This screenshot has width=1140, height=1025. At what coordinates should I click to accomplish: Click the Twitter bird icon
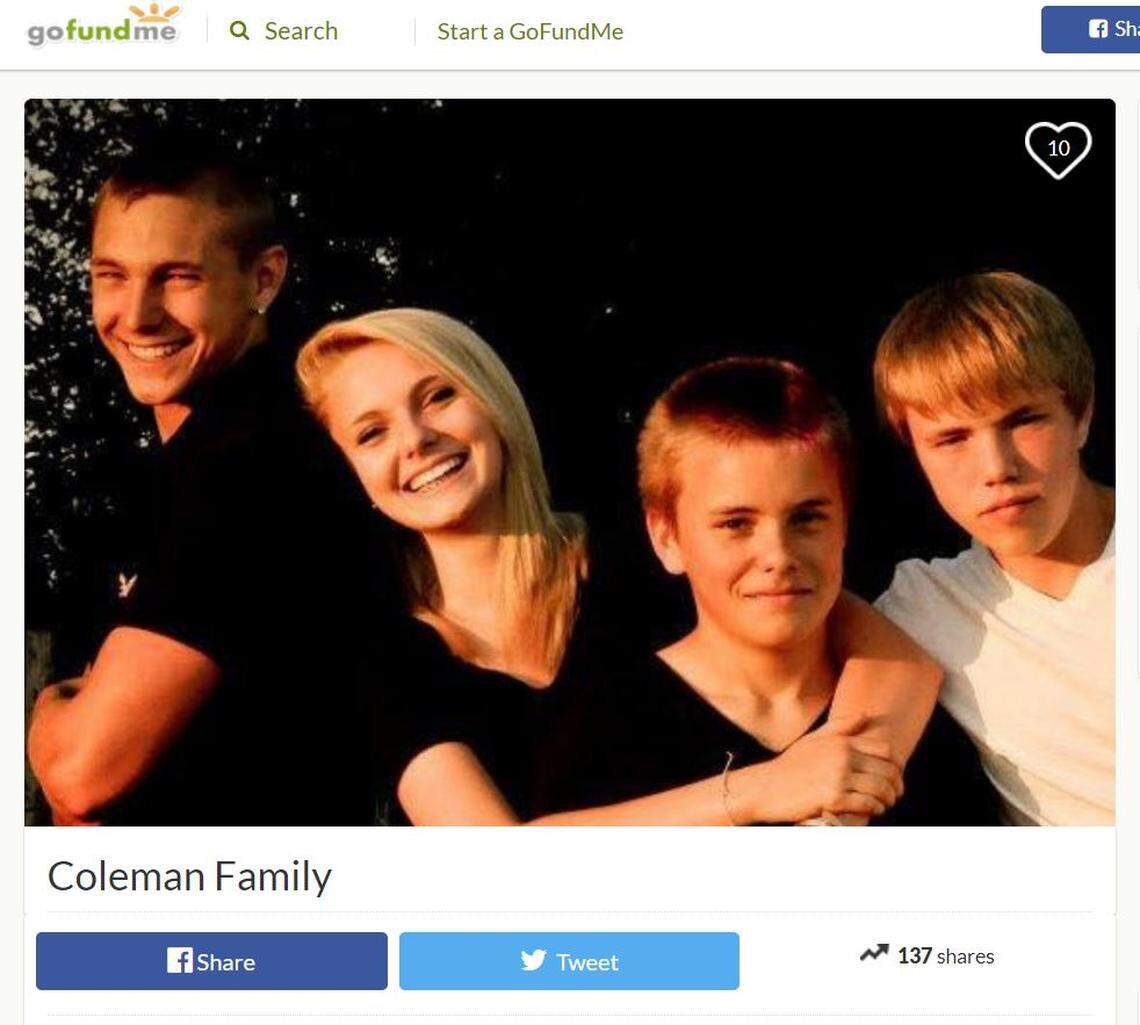click(x=533, y=960)
